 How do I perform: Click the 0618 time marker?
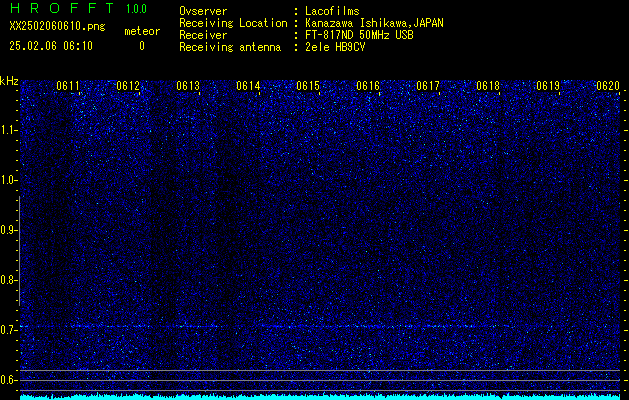[488, 86]
